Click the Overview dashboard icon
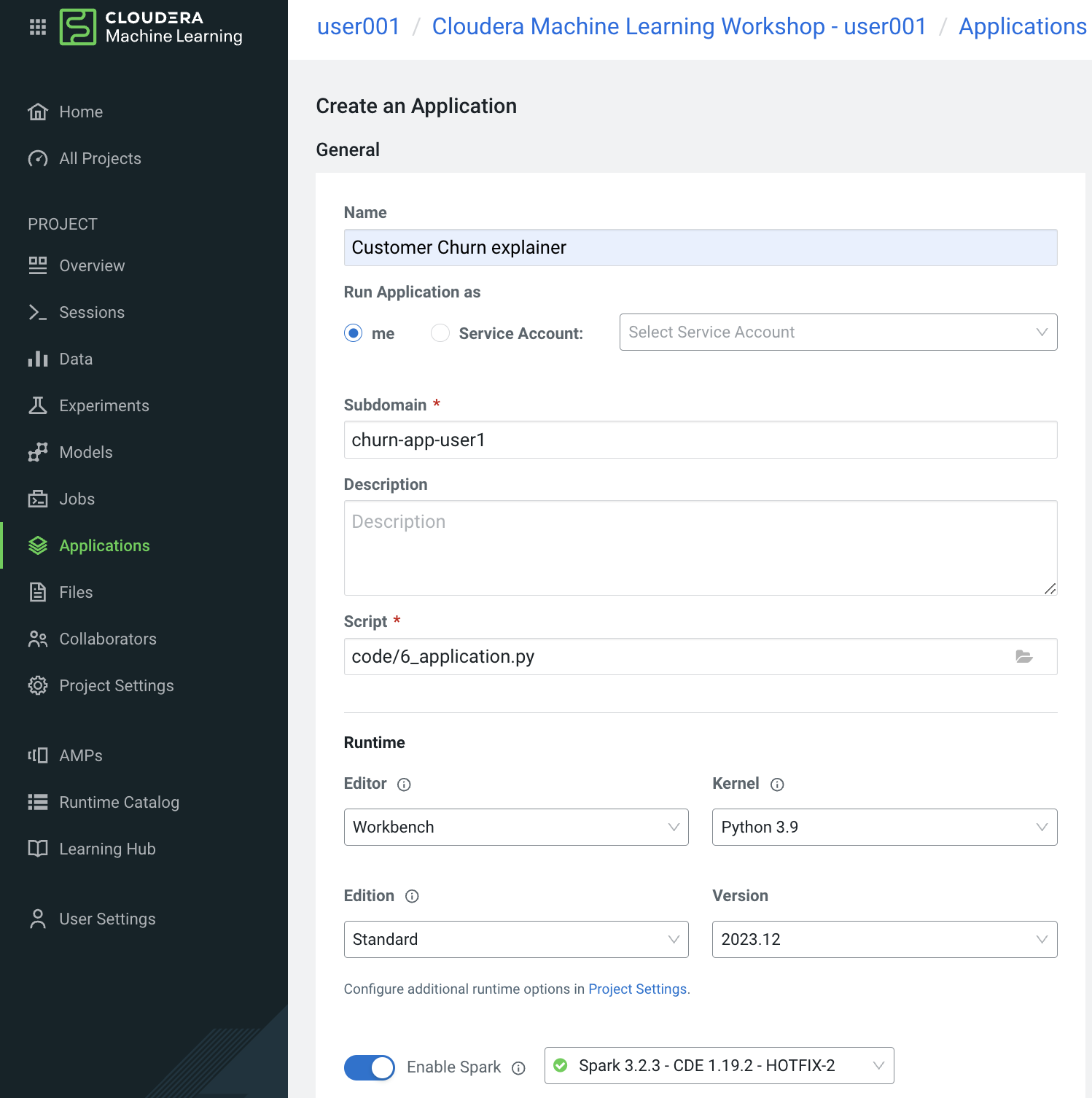This screenshot has width=1092, height=1098. 38,265
